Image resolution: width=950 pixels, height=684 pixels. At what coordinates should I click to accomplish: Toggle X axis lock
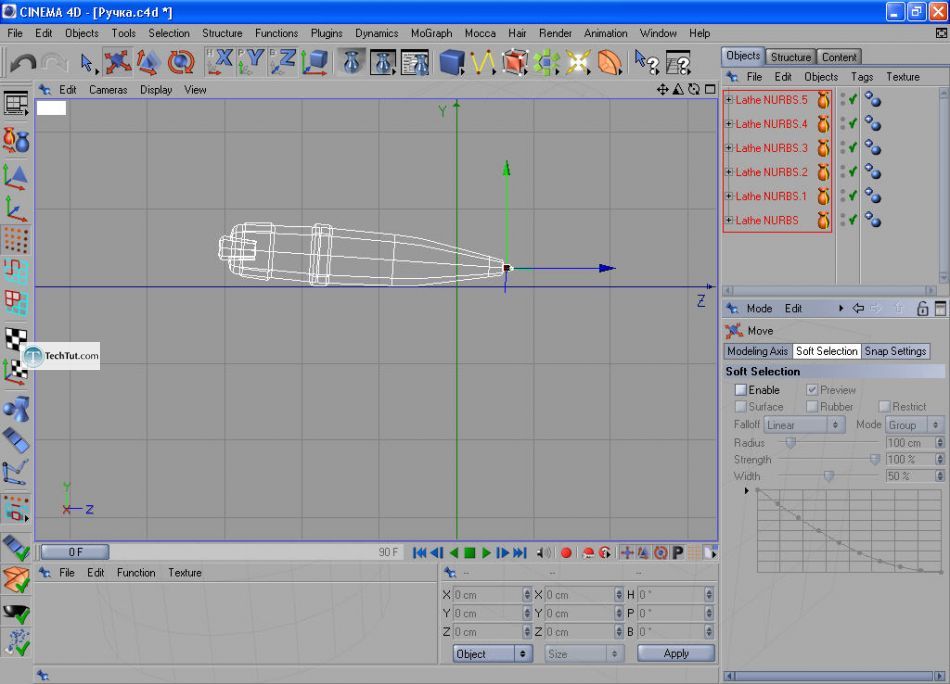coord(219,62)
